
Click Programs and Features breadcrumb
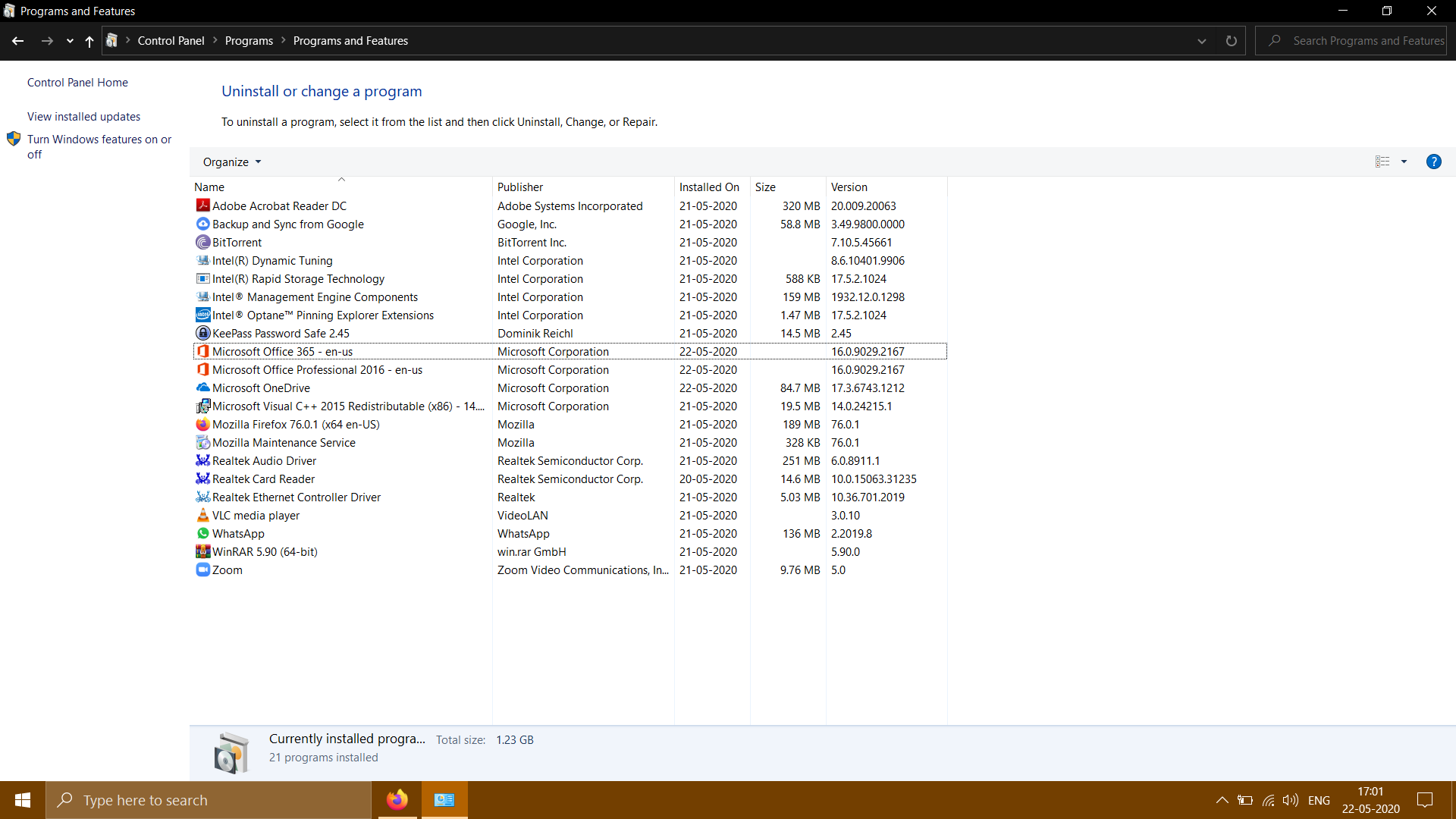pyautogui.click(x=350, y=40)
